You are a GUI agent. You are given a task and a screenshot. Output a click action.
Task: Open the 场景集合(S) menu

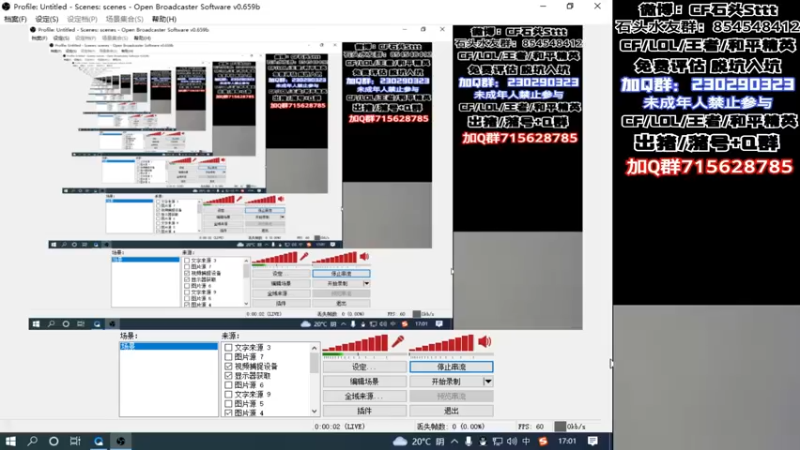[124, 19]
